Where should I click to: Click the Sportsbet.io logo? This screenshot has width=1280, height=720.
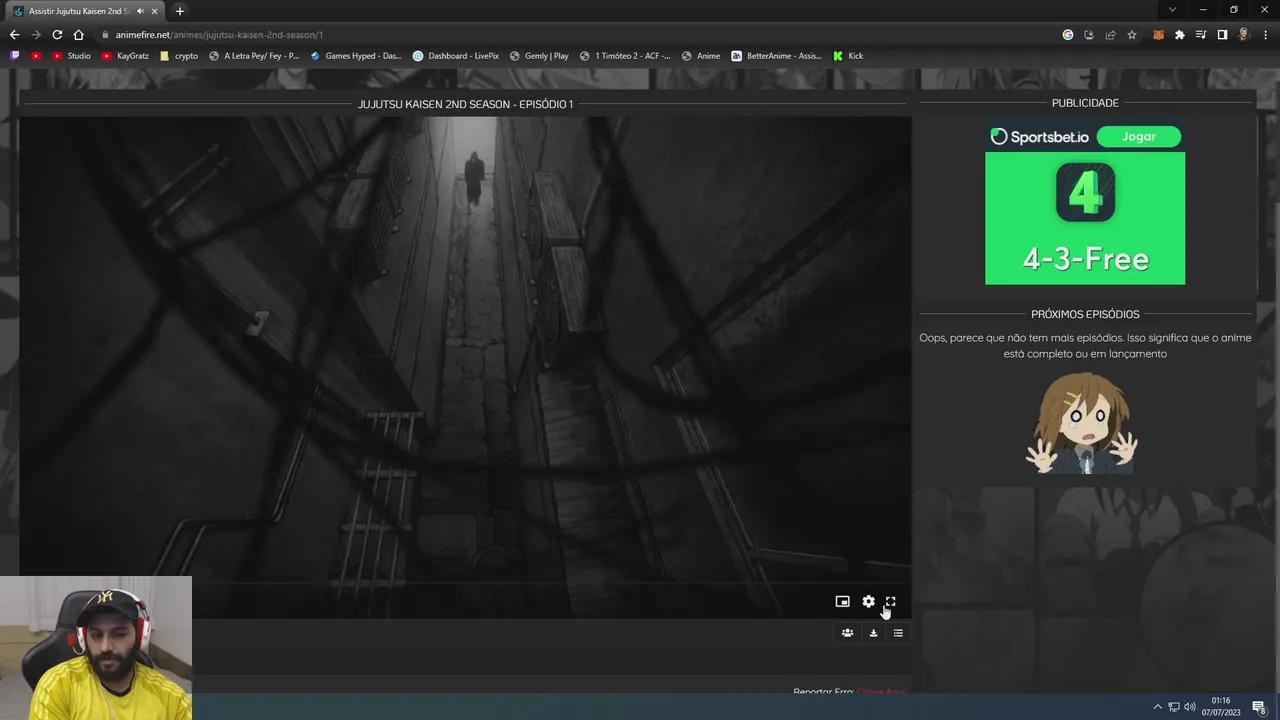1040,137
